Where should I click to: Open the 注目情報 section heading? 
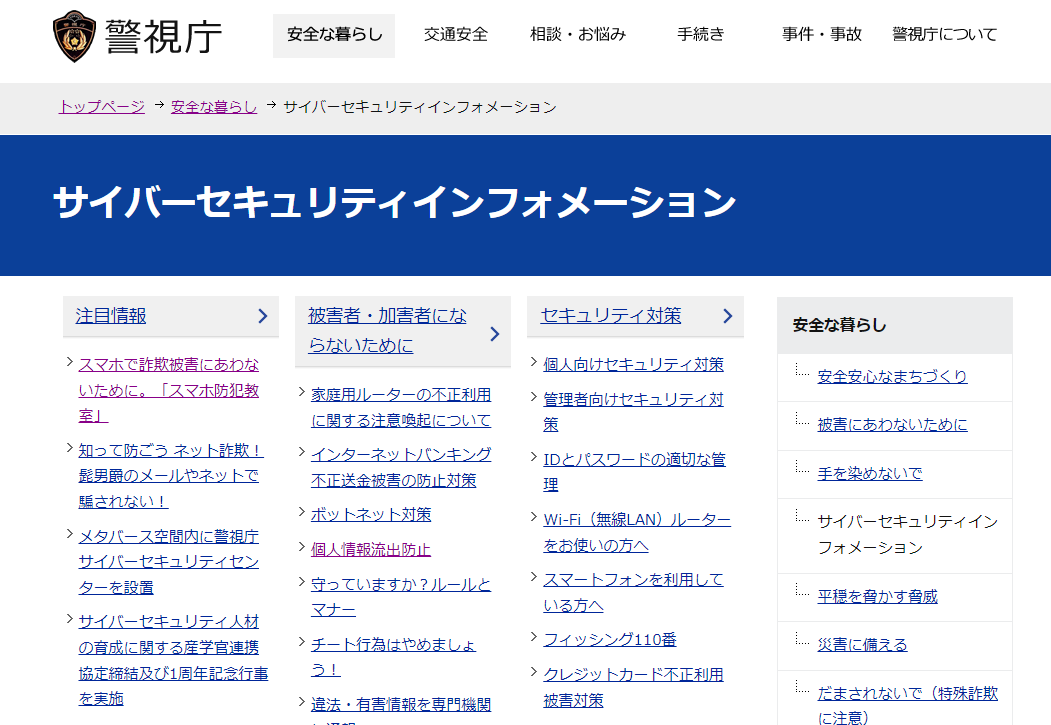(111, 316)
